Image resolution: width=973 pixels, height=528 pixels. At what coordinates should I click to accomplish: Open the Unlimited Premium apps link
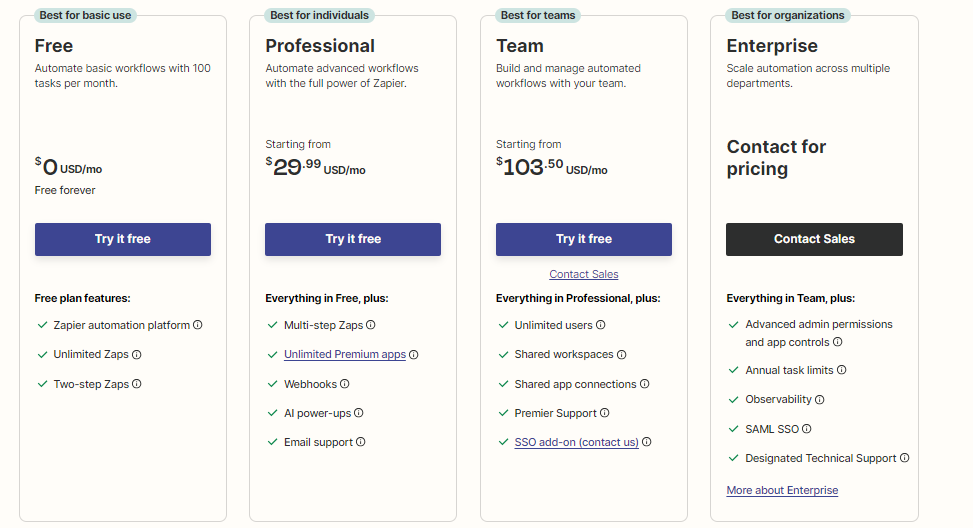[x=345, y=354]
